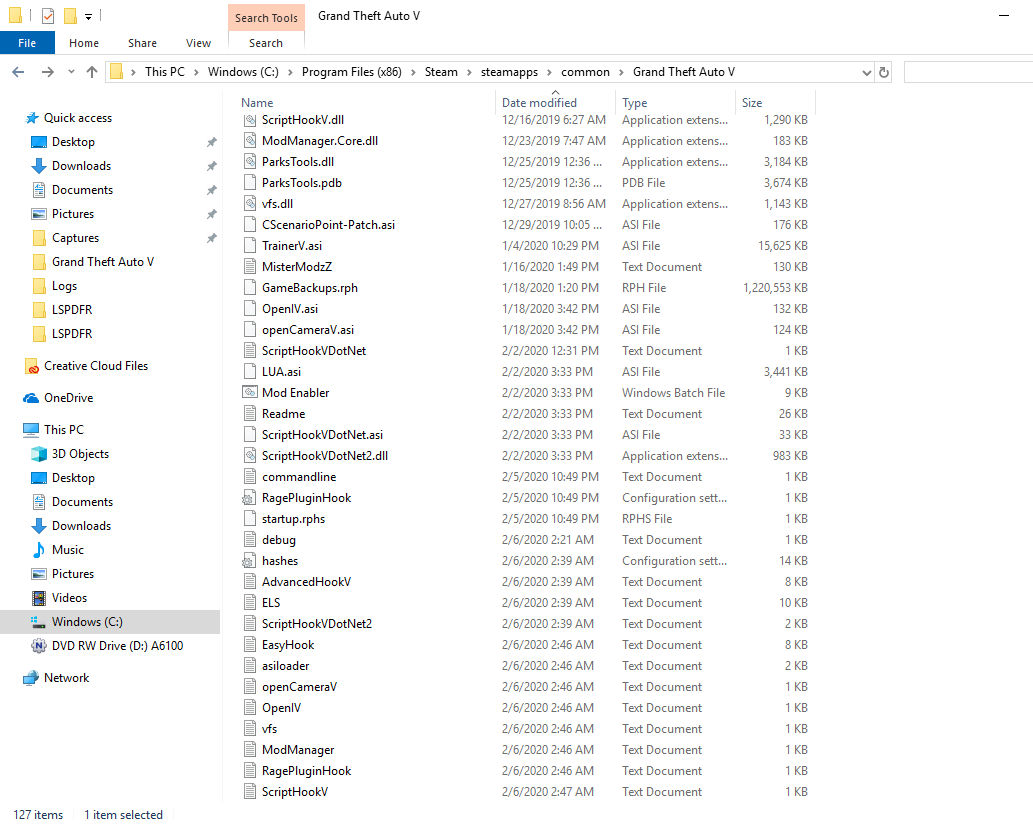
Task: Open Grand Theft Auto V quick access folder
Action: [x=103, y=262]
